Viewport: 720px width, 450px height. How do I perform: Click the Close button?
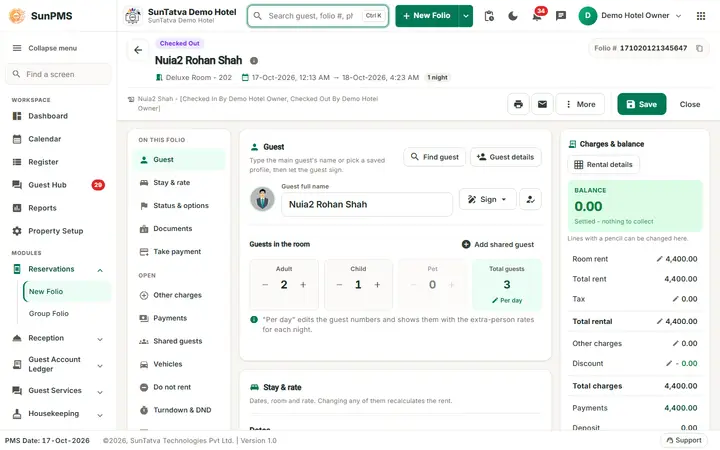[x=690, y=104]
